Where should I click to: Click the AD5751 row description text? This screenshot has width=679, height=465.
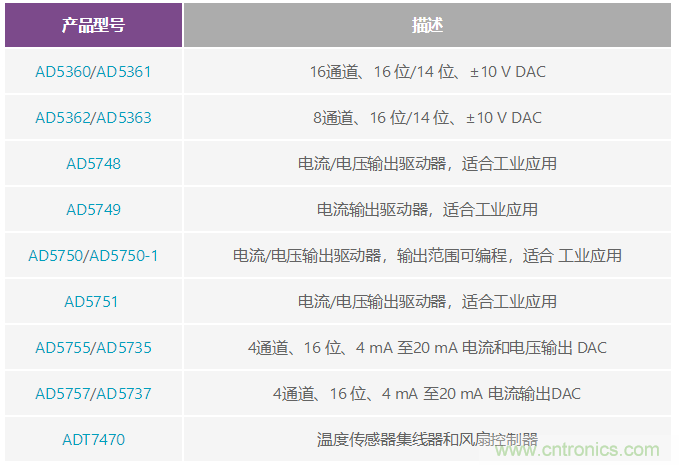click(x=427, y=302)
